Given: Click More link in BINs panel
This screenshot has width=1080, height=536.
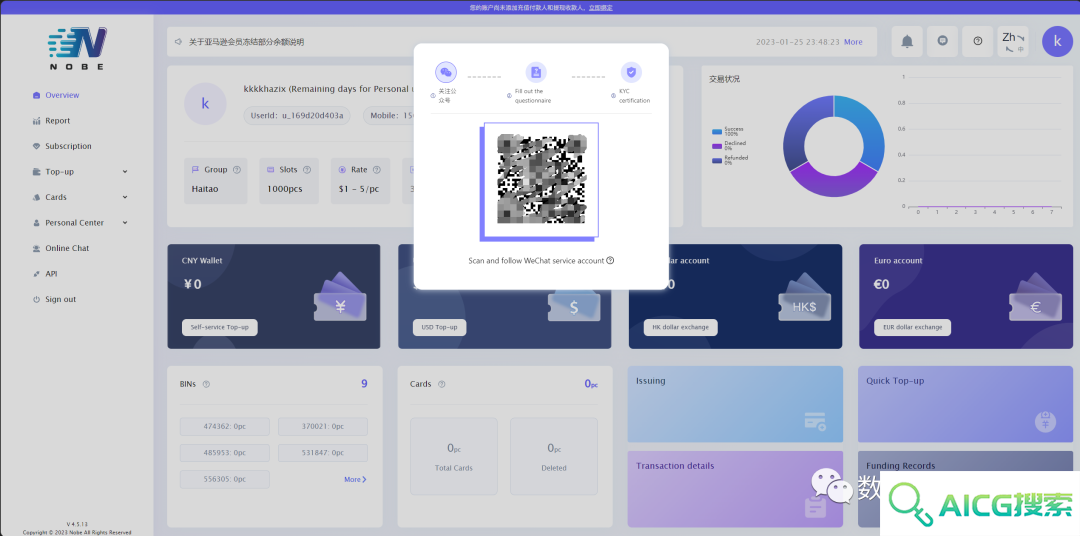Looking at the screenshot, I should 355,480.
